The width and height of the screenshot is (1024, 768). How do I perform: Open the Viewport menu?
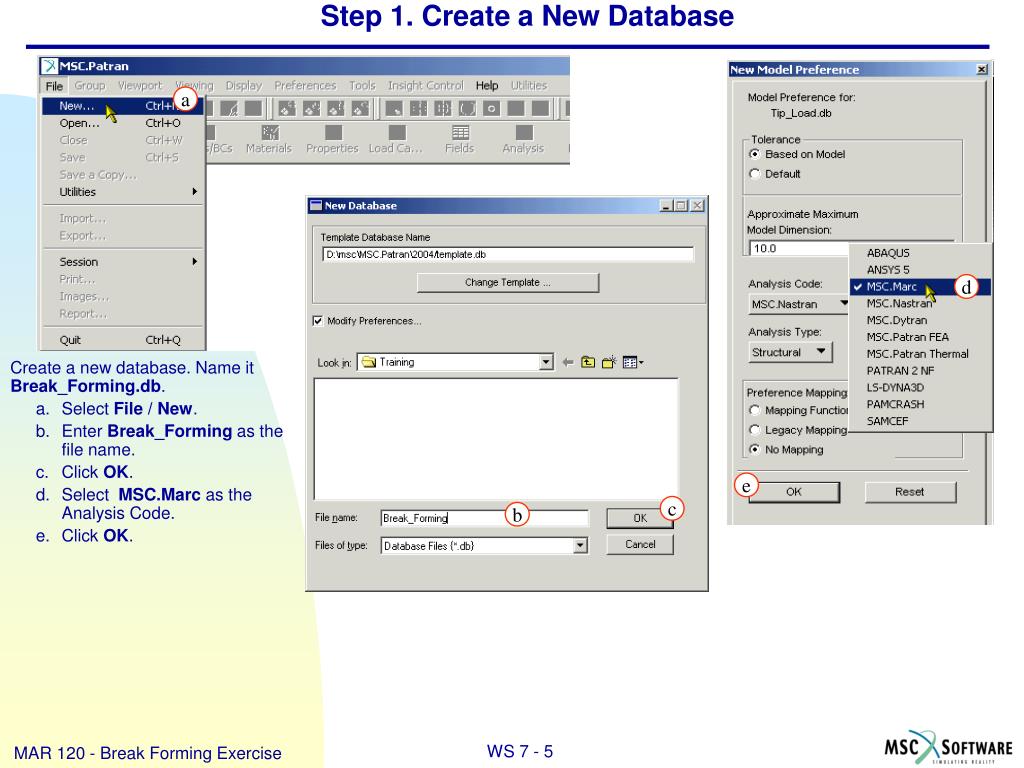140,86
